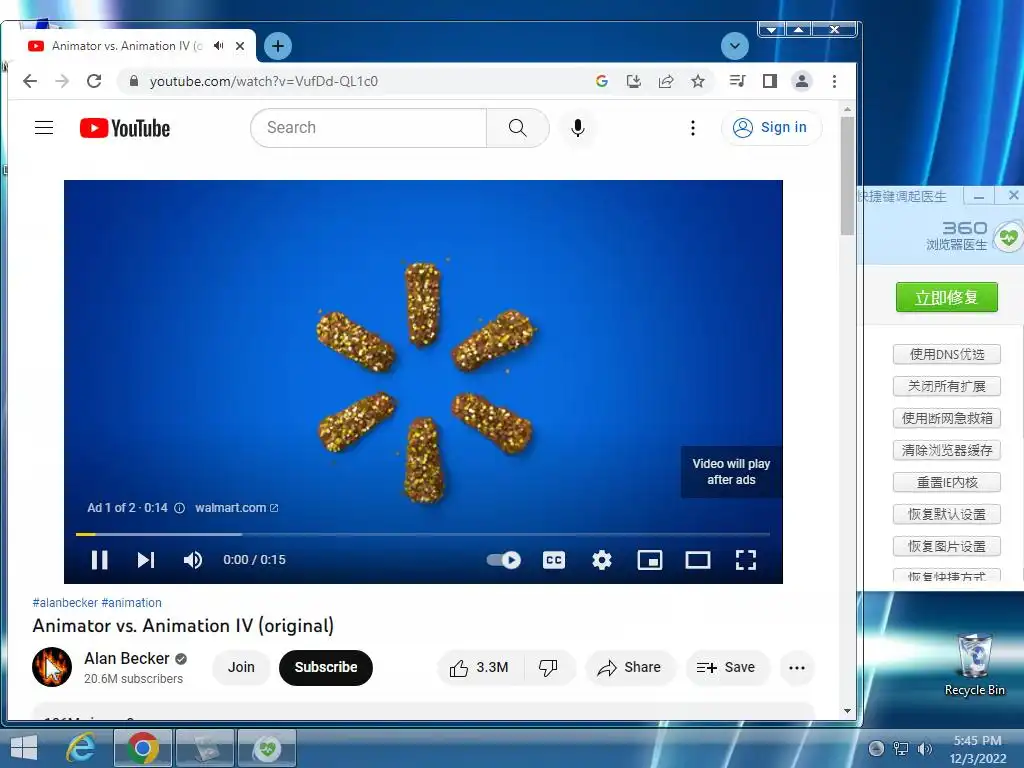Mute the video player volume icon
This screenshot has width=1024, height=768.
click(x=193, y=560)
